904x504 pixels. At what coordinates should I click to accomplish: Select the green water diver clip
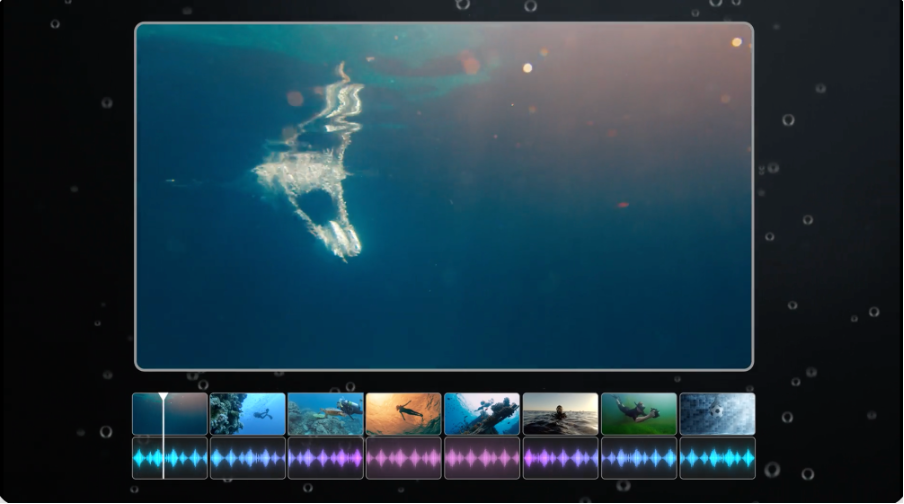639,413
